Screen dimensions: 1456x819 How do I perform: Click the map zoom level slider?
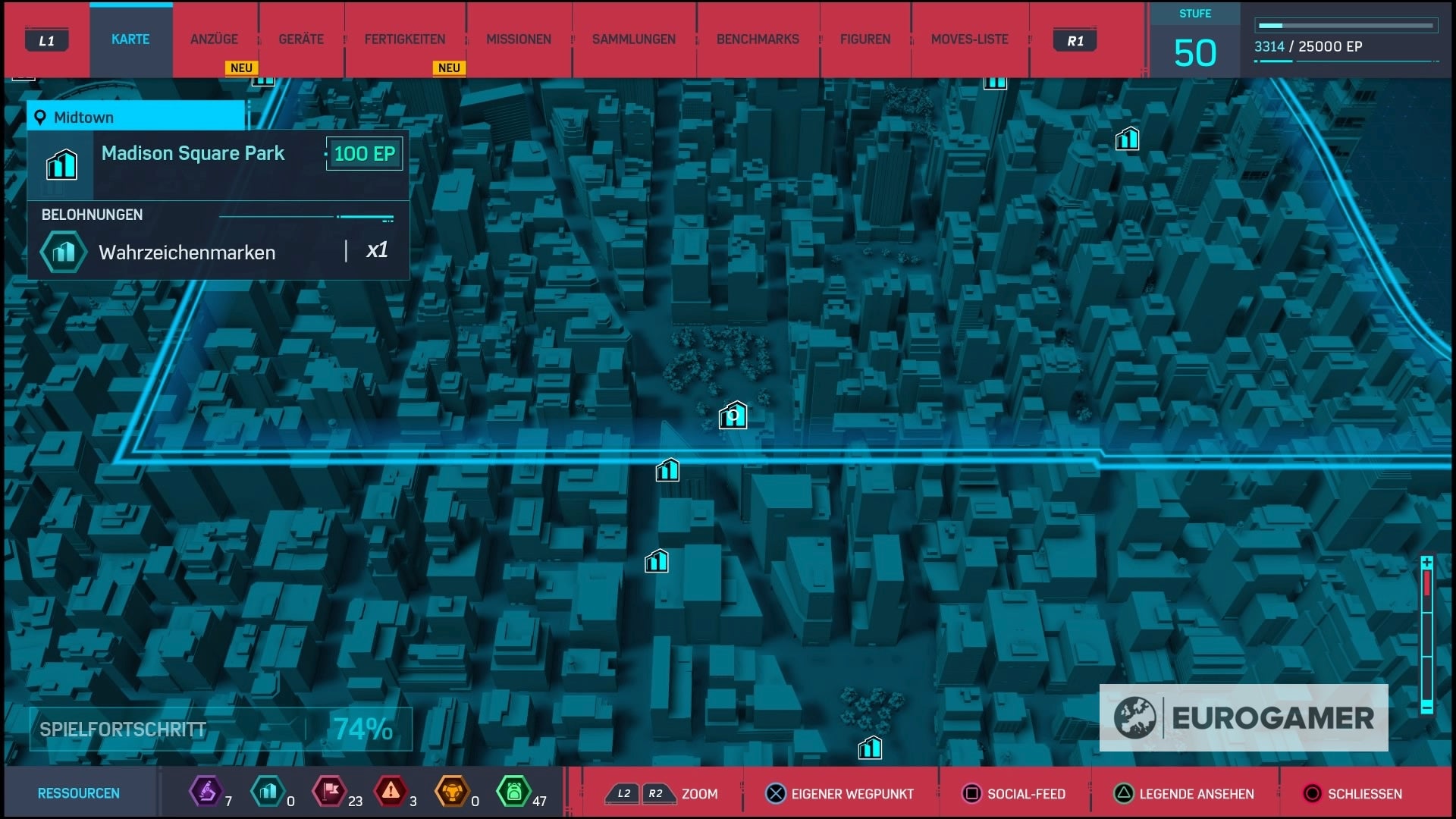coord(1426,635)
